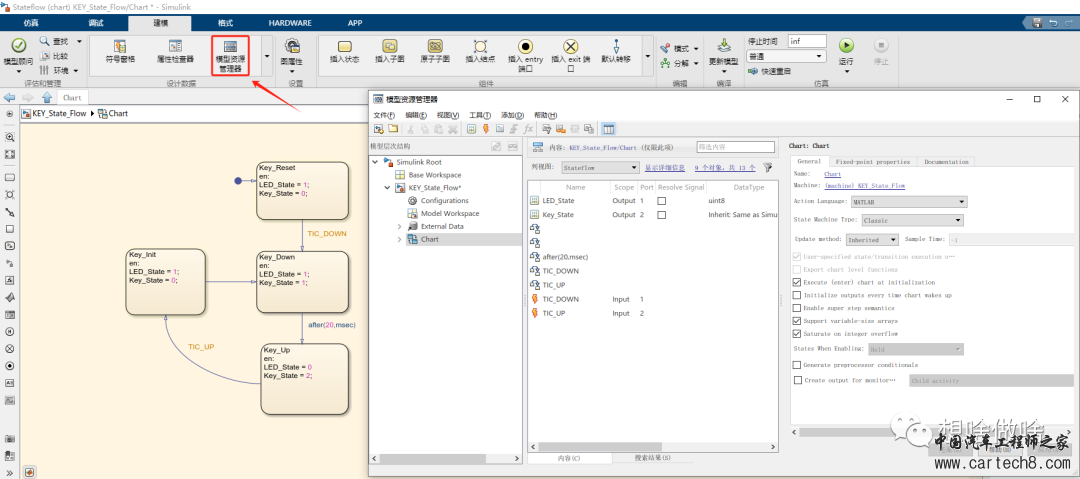Click the up-to-parent arrow beside the Chart tab
This screenshot has height=479, width=1080.
click(x=47, y=97)
